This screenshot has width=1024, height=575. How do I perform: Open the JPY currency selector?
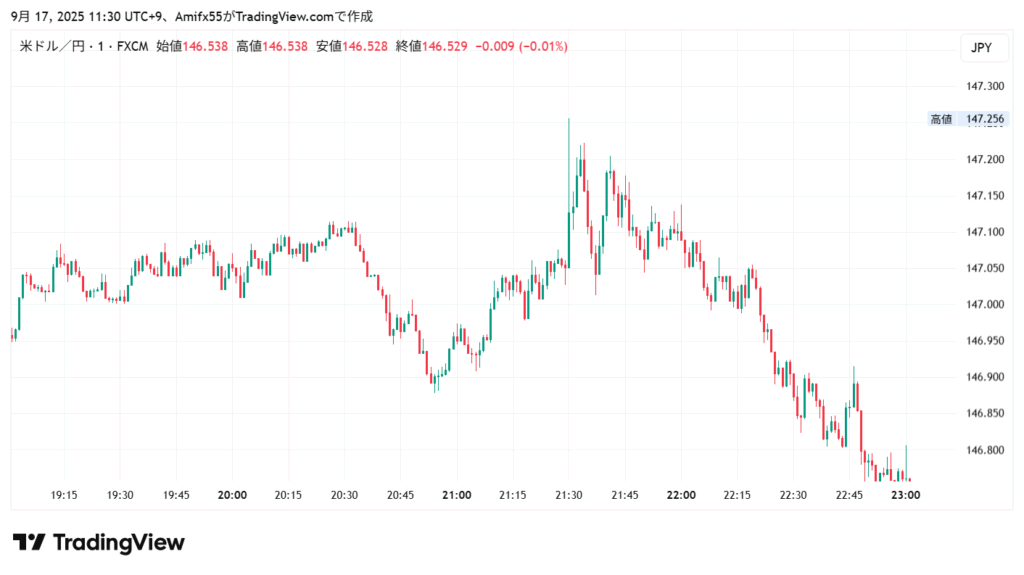coord(980,47)
